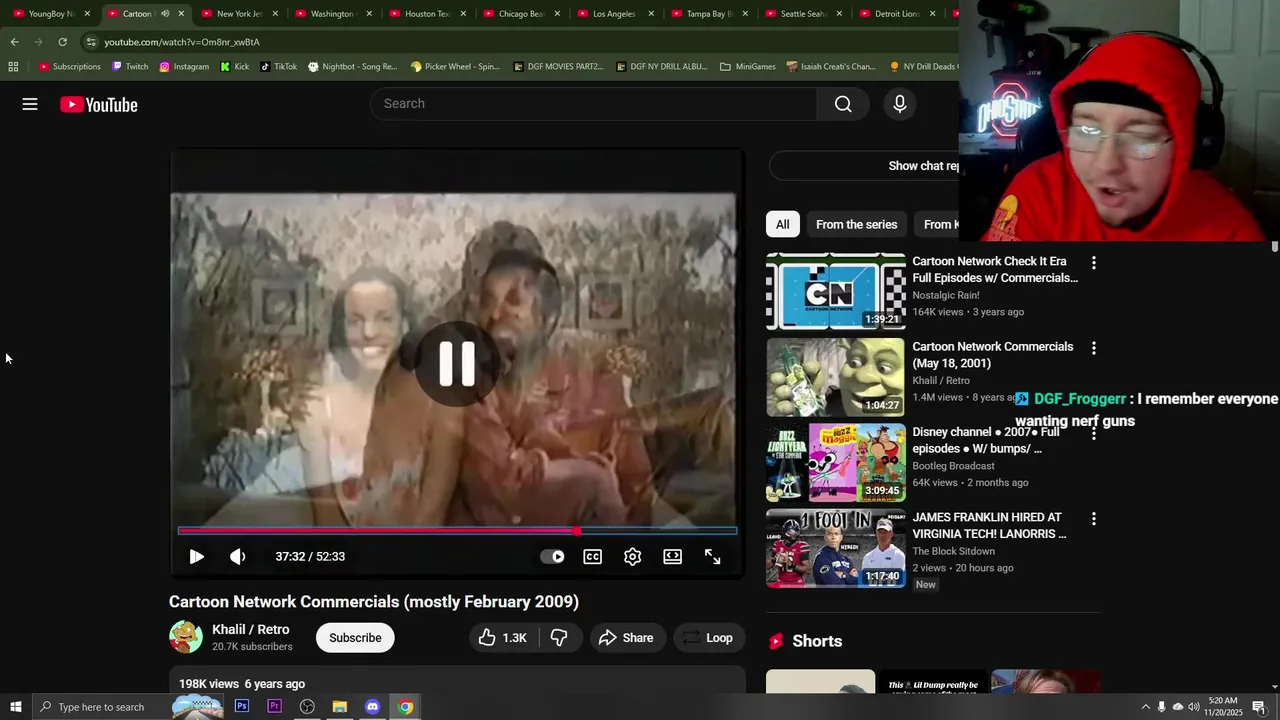This screenshot has height=720, width=1280.
Task: Toggle the autoplay switch in player
Action: [553, 557]
